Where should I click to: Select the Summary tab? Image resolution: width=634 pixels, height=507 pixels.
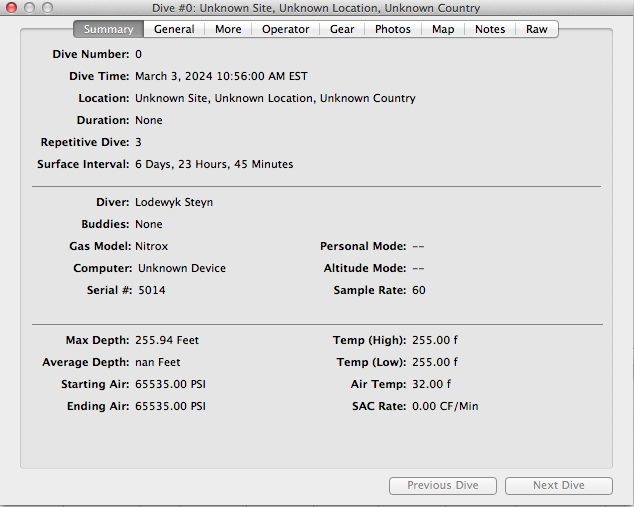pyautogui.click(x=108, y=29)
